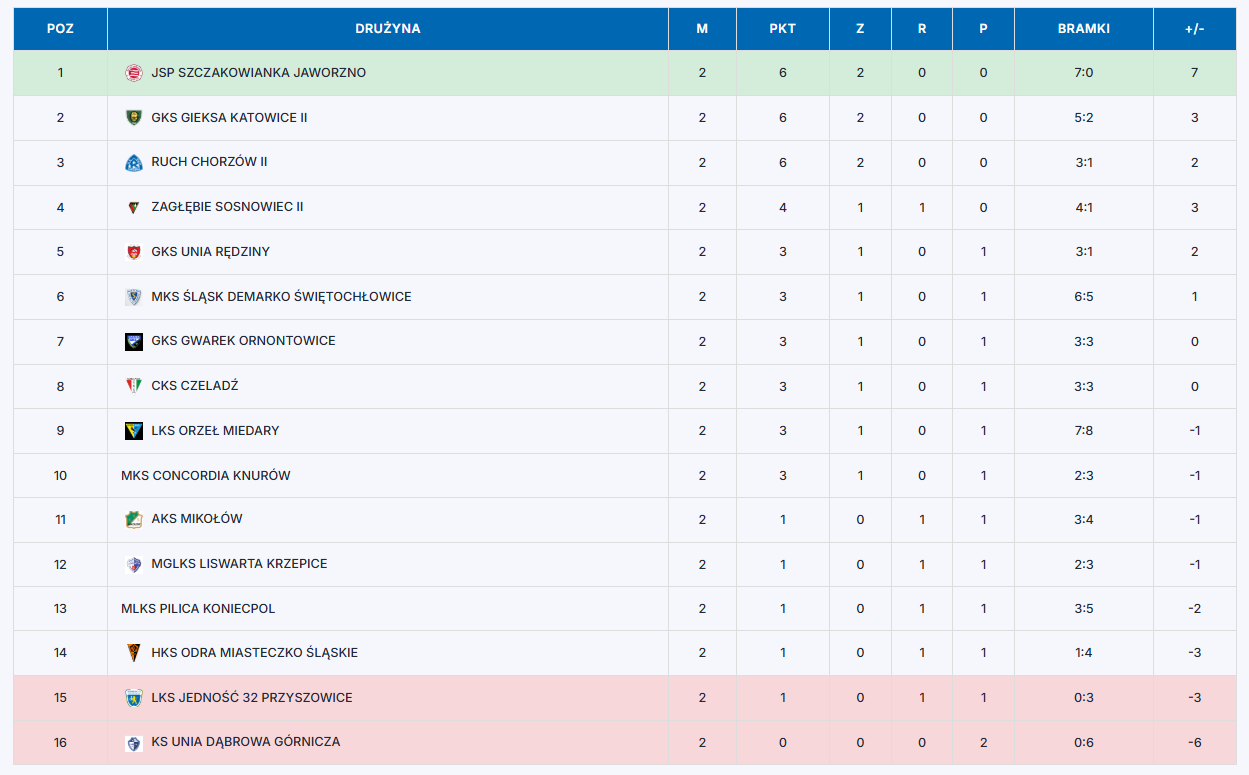Click the Zagłębie Sosnowiec II crest icon
Viewport: 1249px width, 775px height.
click(x=133, y=207)
